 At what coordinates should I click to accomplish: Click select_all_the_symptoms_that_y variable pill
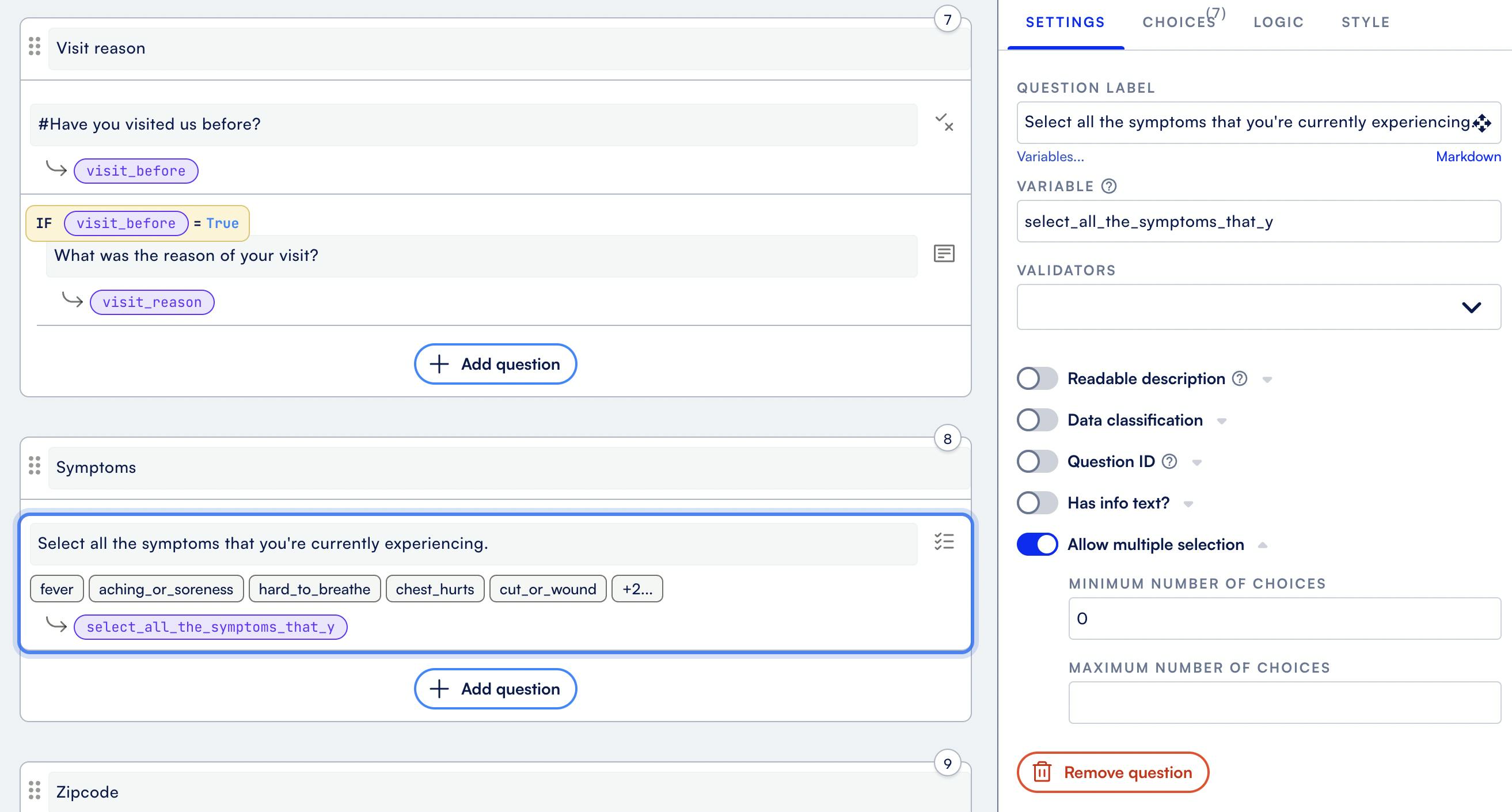tap(211, 627)
